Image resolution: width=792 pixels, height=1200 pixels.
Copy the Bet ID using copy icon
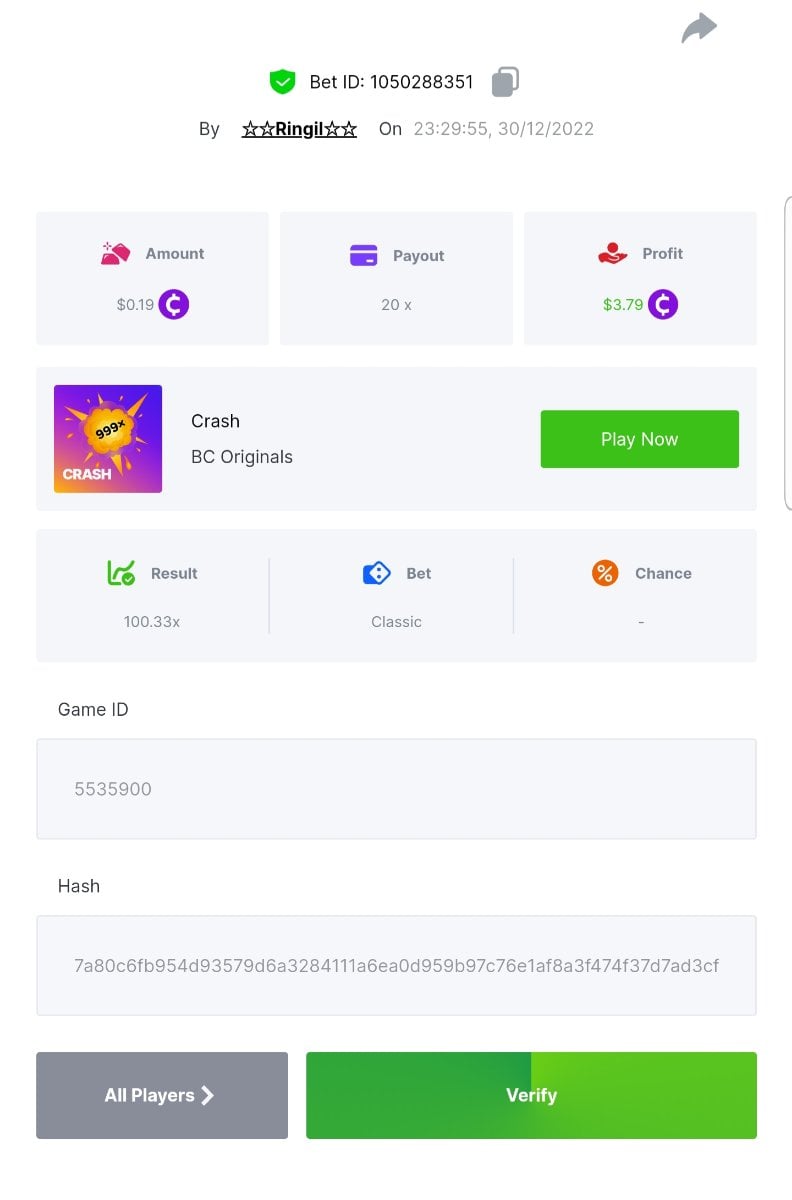pos(505,82)
